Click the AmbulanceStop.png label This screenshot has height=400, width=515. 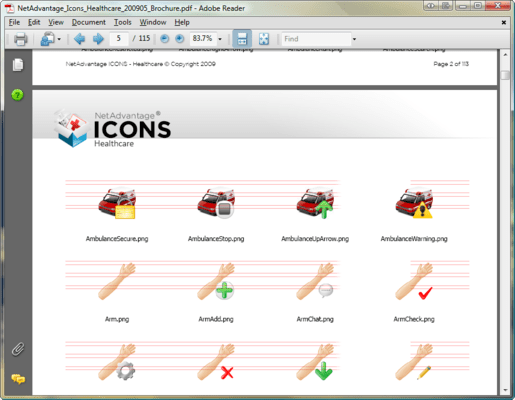tap(216, 239)
